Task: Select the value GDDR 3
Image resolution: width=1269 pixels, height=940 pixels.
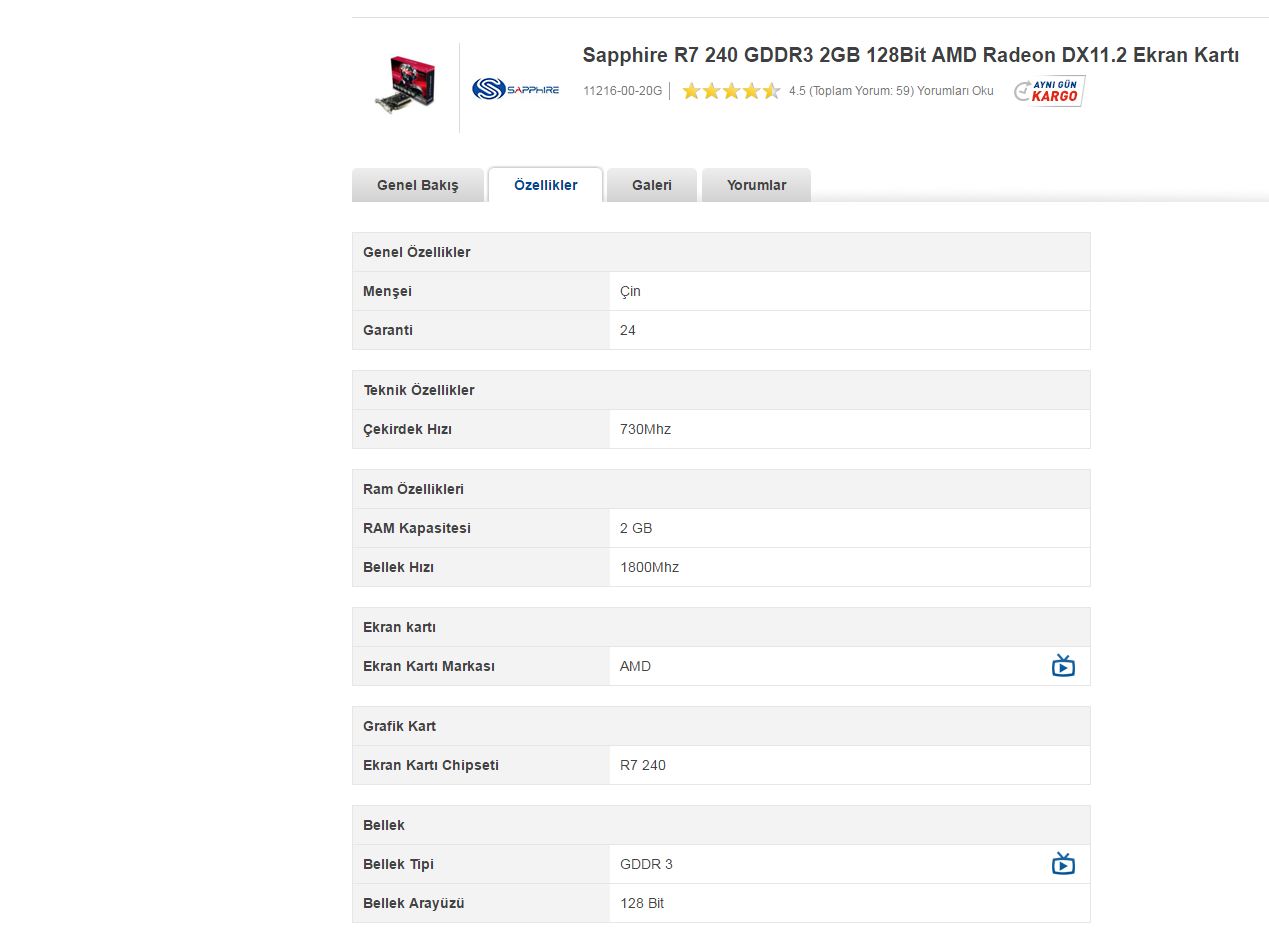Action: 646,864
